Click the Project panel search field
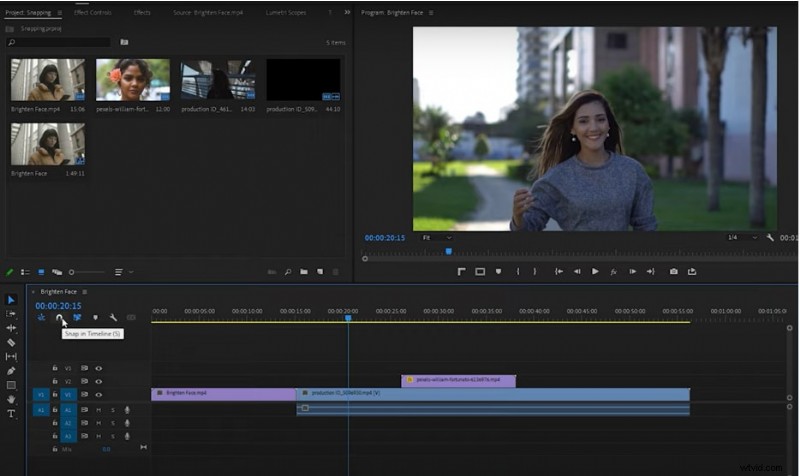This screenshot has height=476, width=800. pos(59,42)
